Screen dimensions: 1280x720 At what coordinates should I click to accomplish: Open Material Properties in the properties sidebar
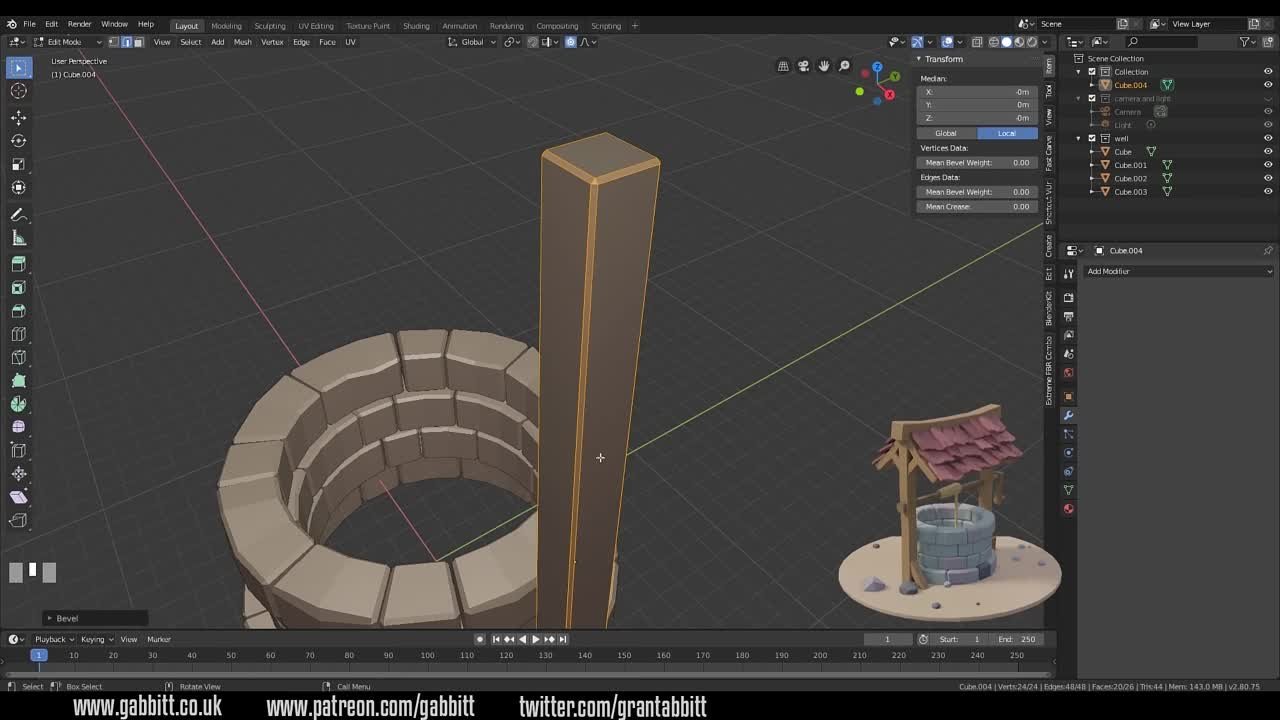(1068, 508)
